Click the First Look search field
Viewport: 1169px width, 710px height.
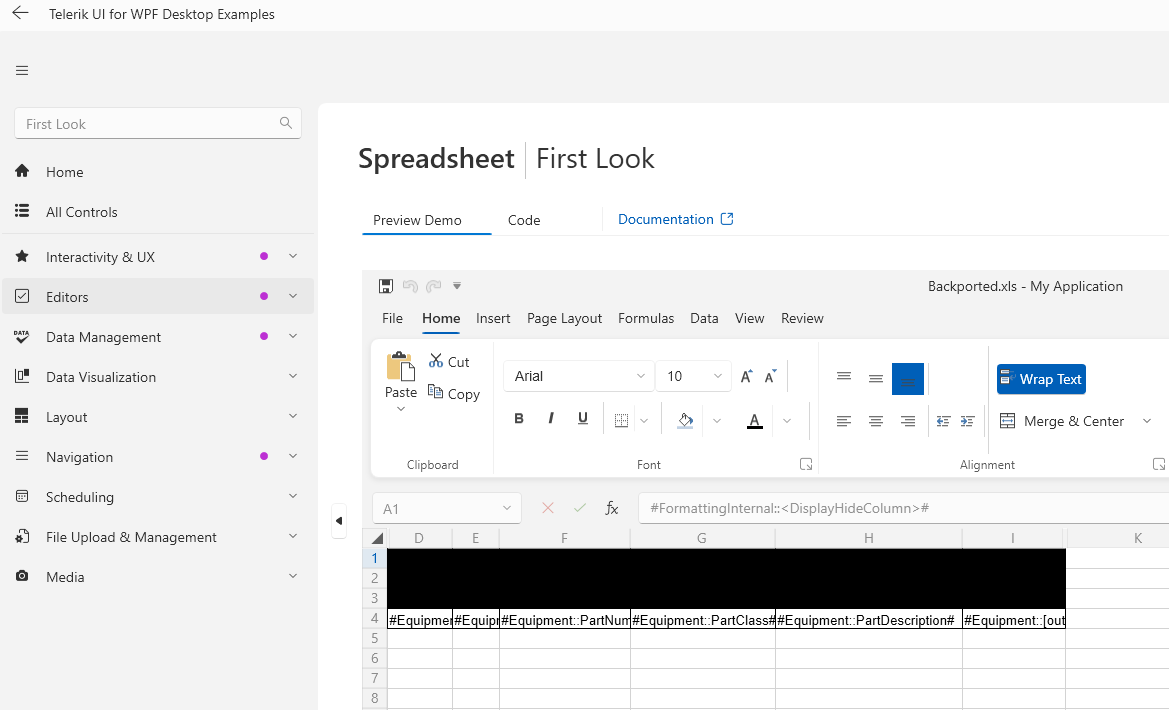[148, 124]
